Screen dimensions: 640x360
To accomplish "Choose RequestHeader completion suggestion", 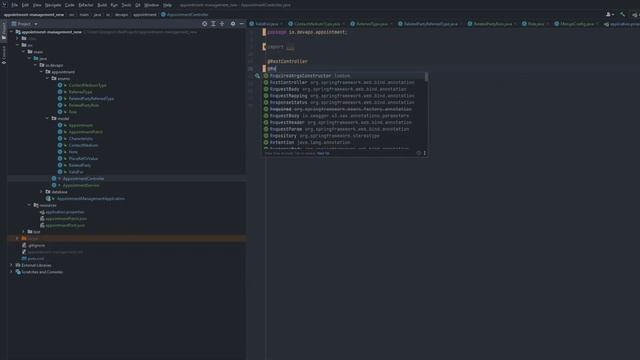I will click(344, 122).
